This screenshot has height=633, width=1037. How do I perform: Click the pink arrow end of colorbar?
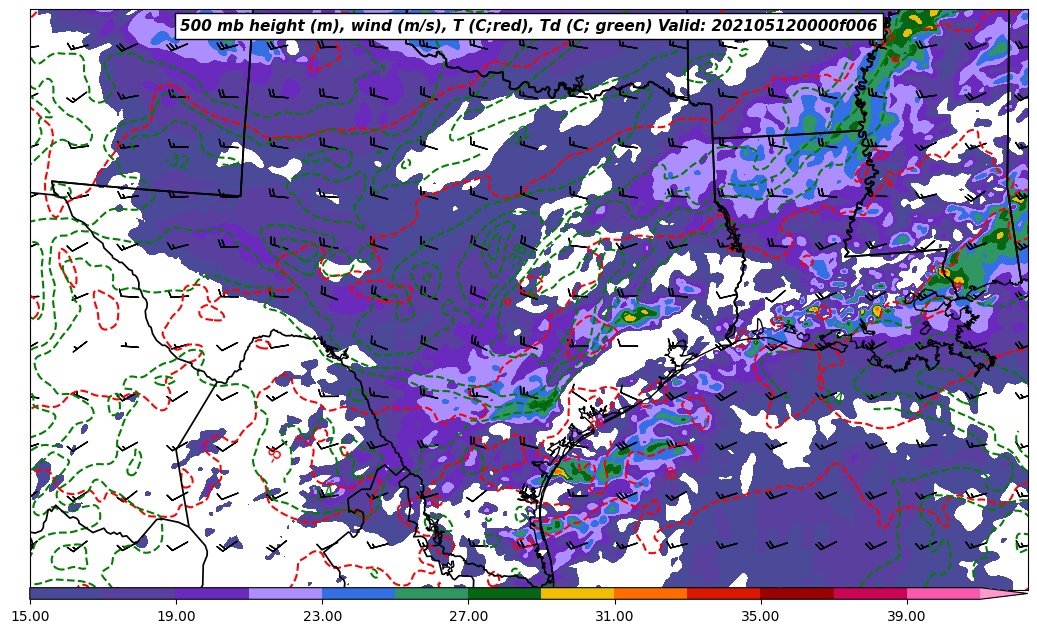(1004, 593)
